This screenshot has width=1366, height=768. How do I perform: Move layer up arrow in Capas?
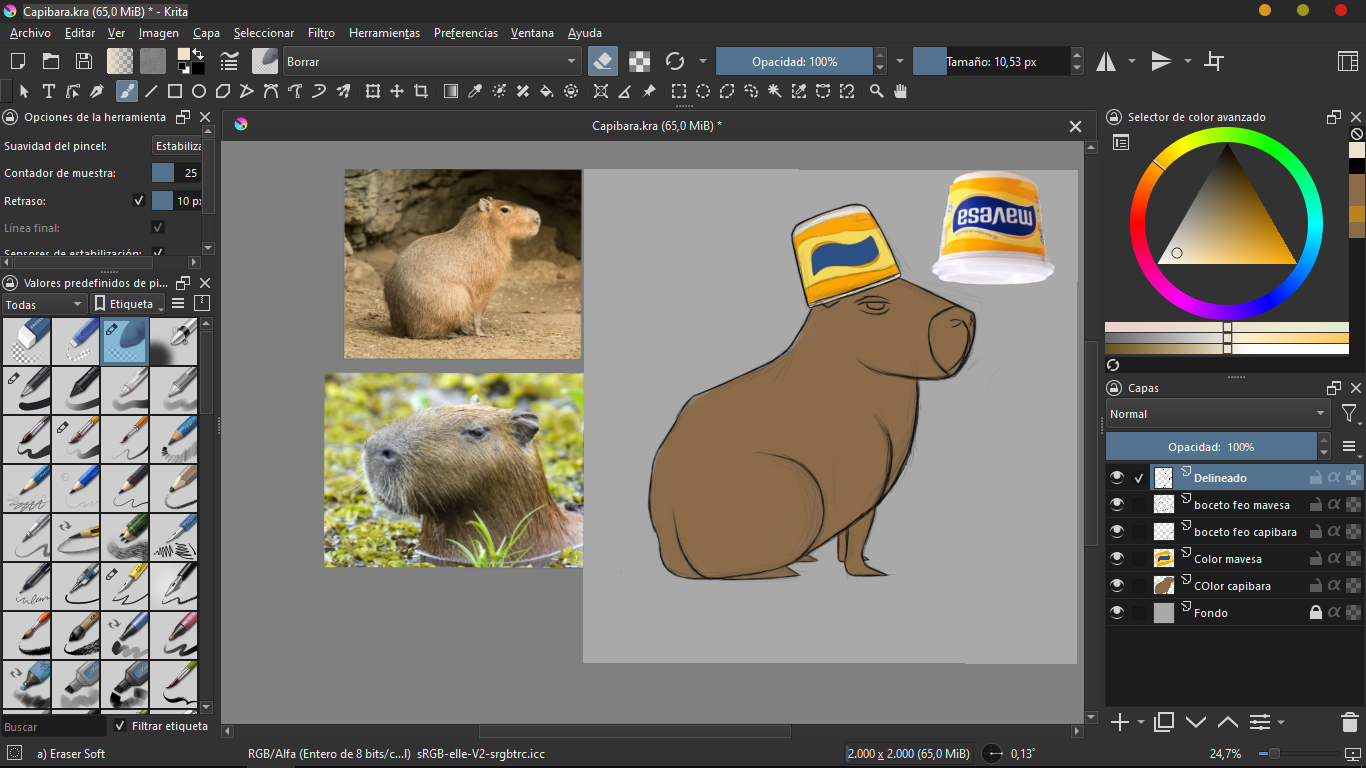coord(1228,722)
